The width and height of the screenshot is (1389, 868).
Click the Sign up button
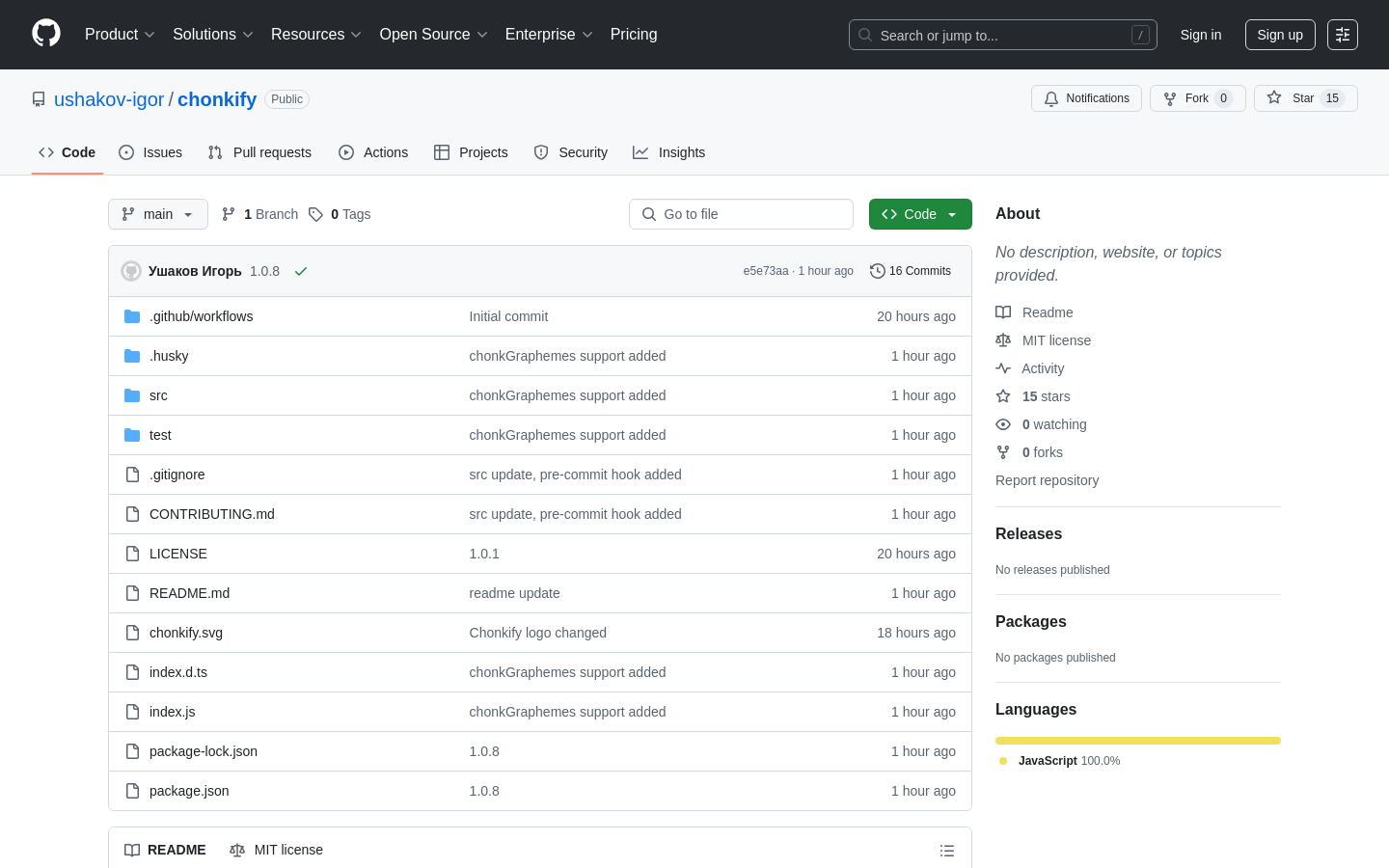[1280, 35]
